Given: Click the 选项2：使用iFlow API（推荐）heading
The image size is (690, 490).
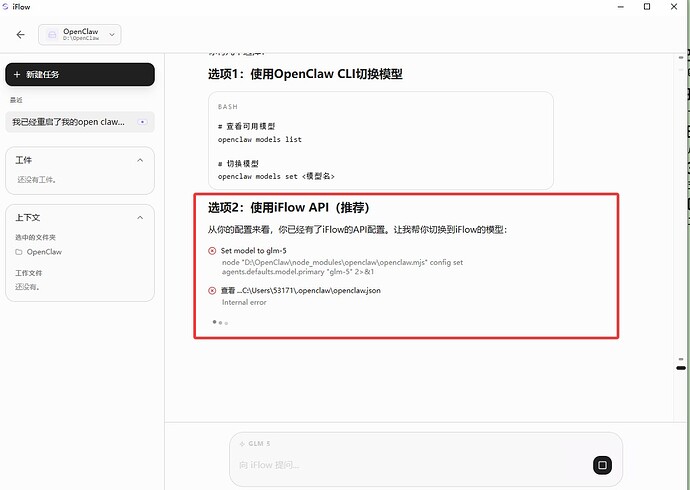Looking at the screenshot, I should click(x=289, y=208).
